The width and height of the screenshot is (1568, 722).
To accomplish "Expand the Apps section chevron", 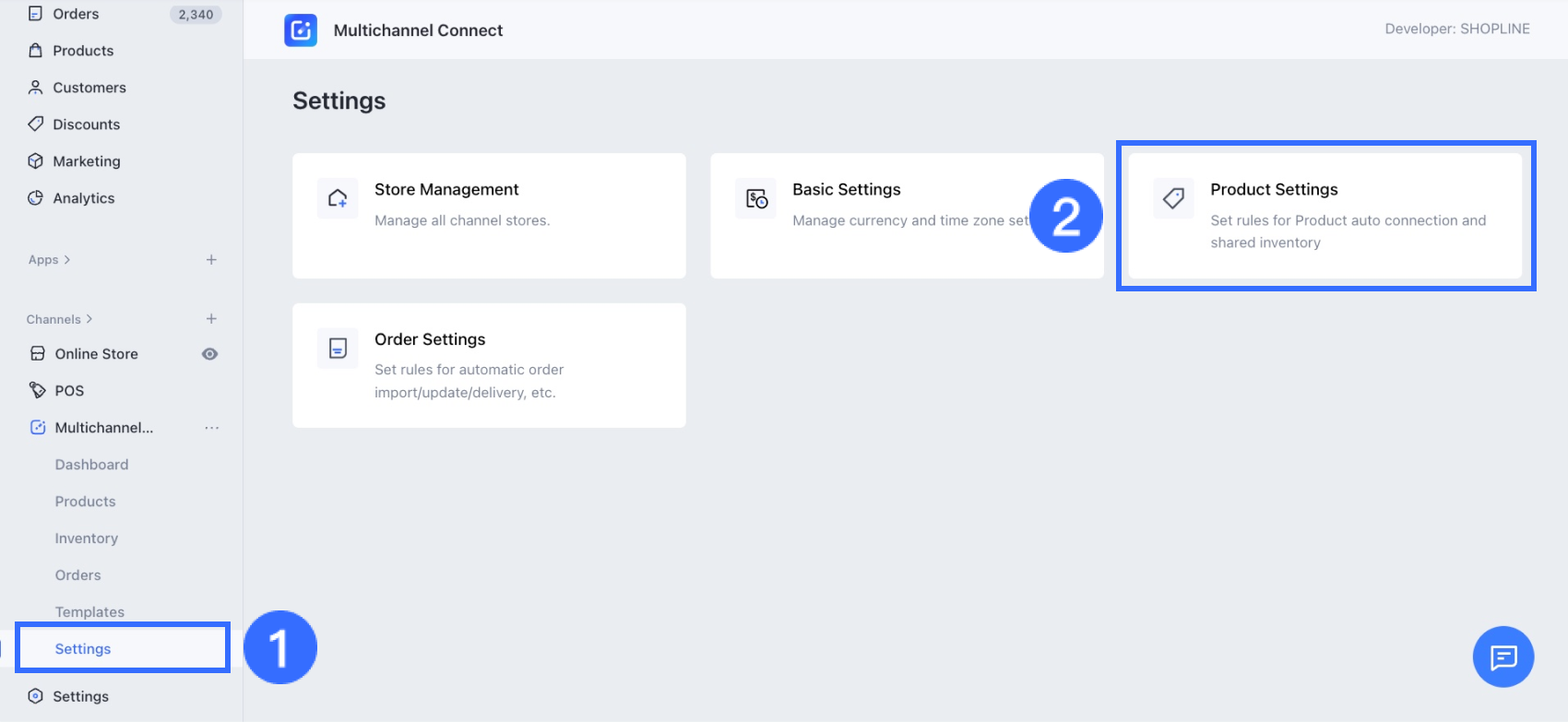I will pyautogui.click(x=67, y=260).
